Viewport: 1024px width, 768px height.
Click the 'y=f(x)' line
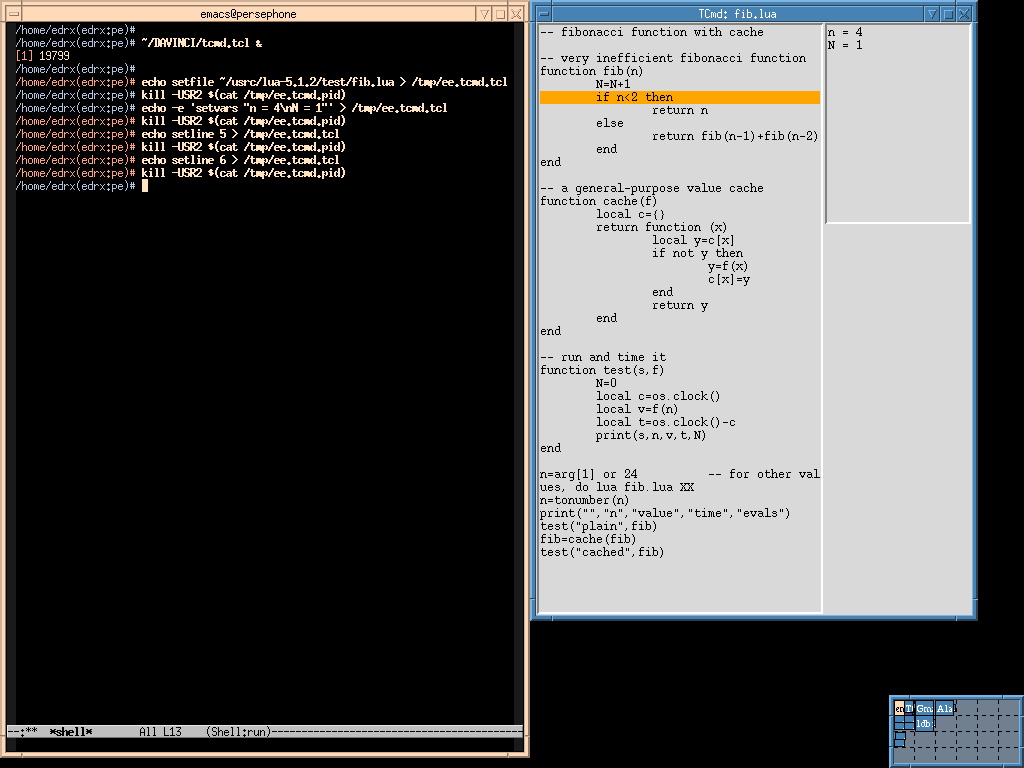click(x=728, y=266)
